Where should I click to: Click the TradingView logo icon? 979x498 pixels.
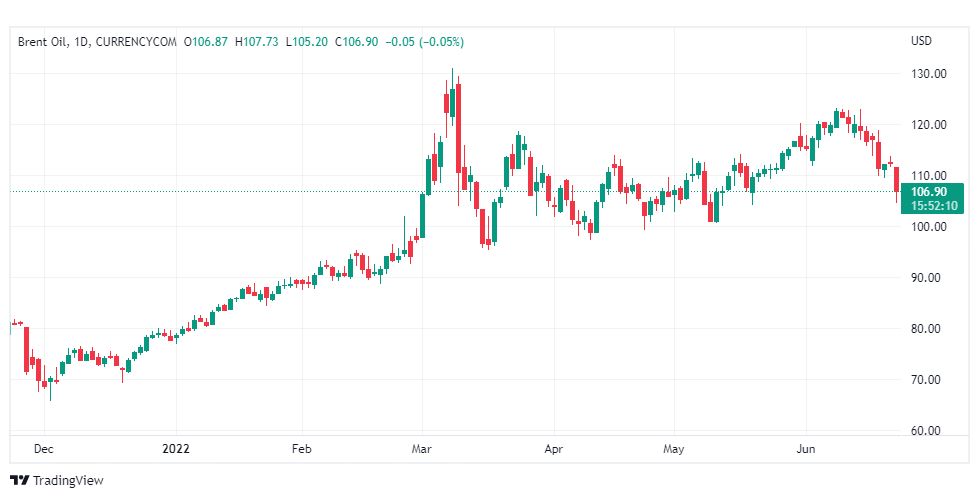point(20,481)
